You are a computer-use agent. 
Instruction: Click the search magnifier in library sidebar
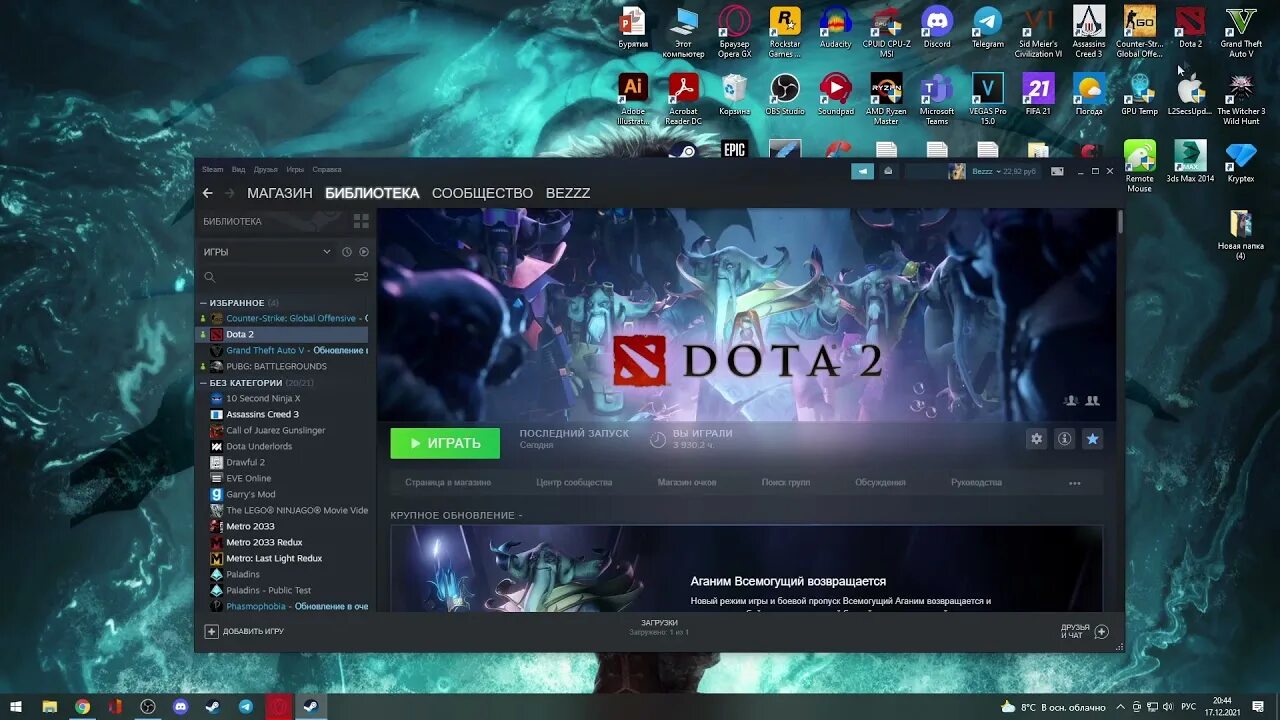pos(209,277)
